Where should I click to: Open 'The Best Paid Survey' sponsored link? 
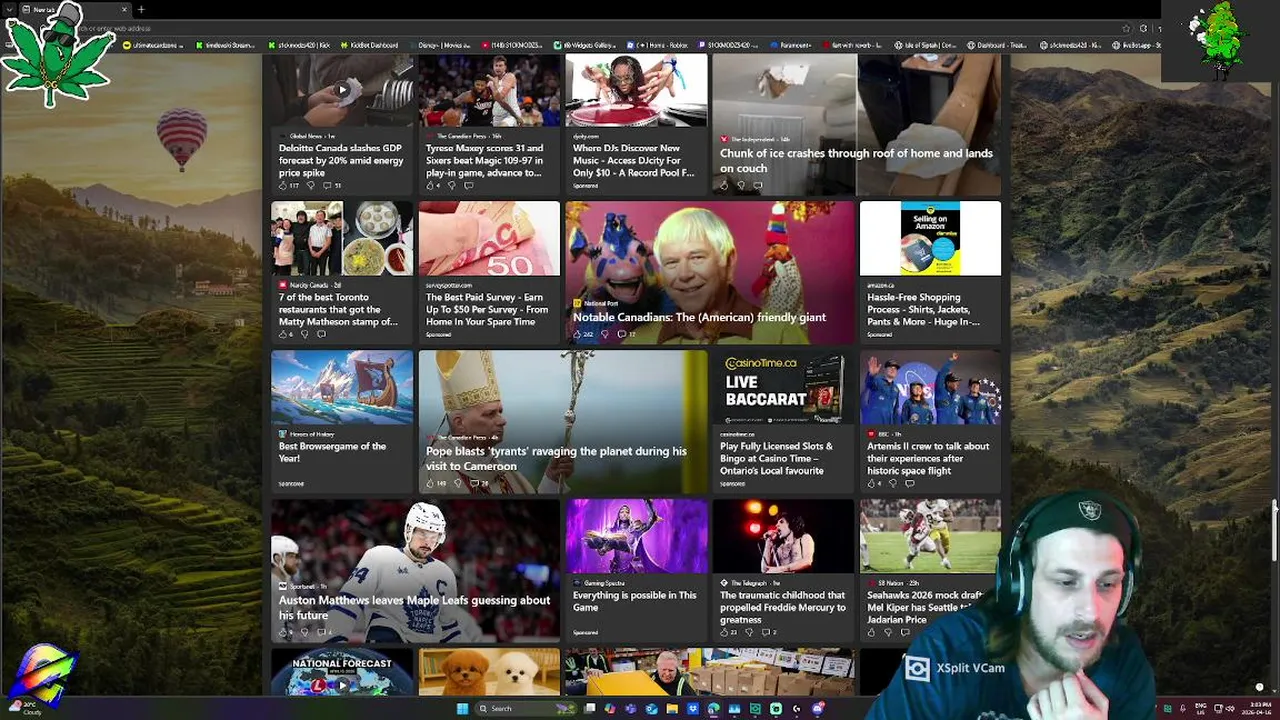coord(487,309)
